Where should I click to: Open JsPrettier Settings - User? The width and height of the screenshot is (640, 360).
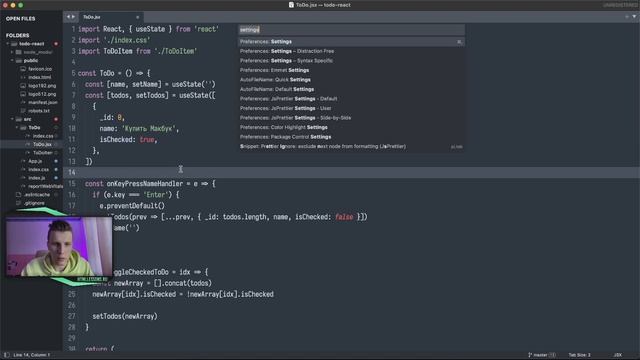tap(351, 108)
